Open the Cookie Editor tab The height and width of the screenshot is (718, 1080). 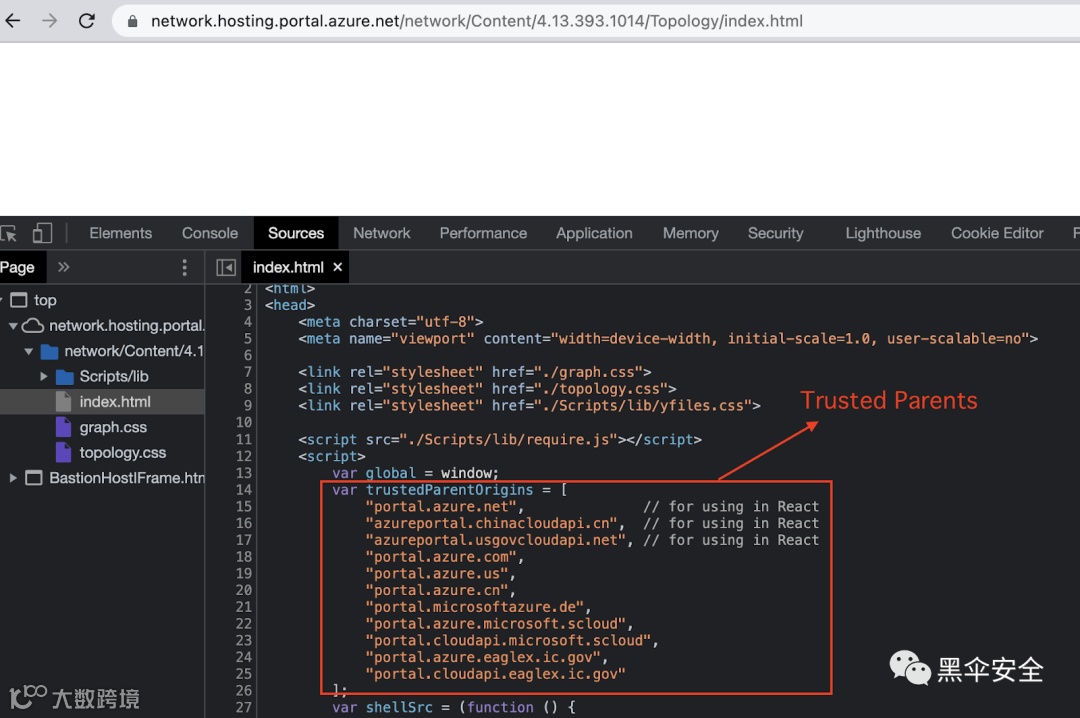[x=997, y=234]
